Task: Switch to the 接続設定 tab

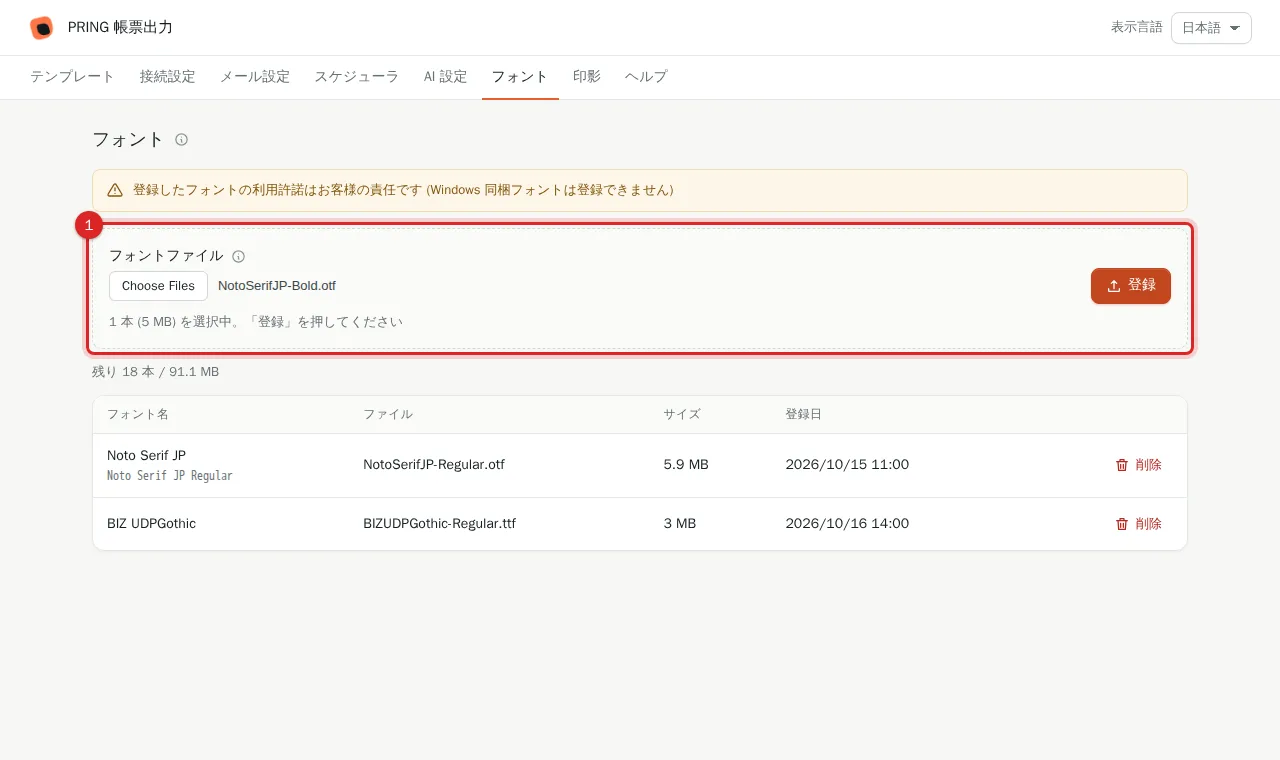Action: [x=167, y=77]
